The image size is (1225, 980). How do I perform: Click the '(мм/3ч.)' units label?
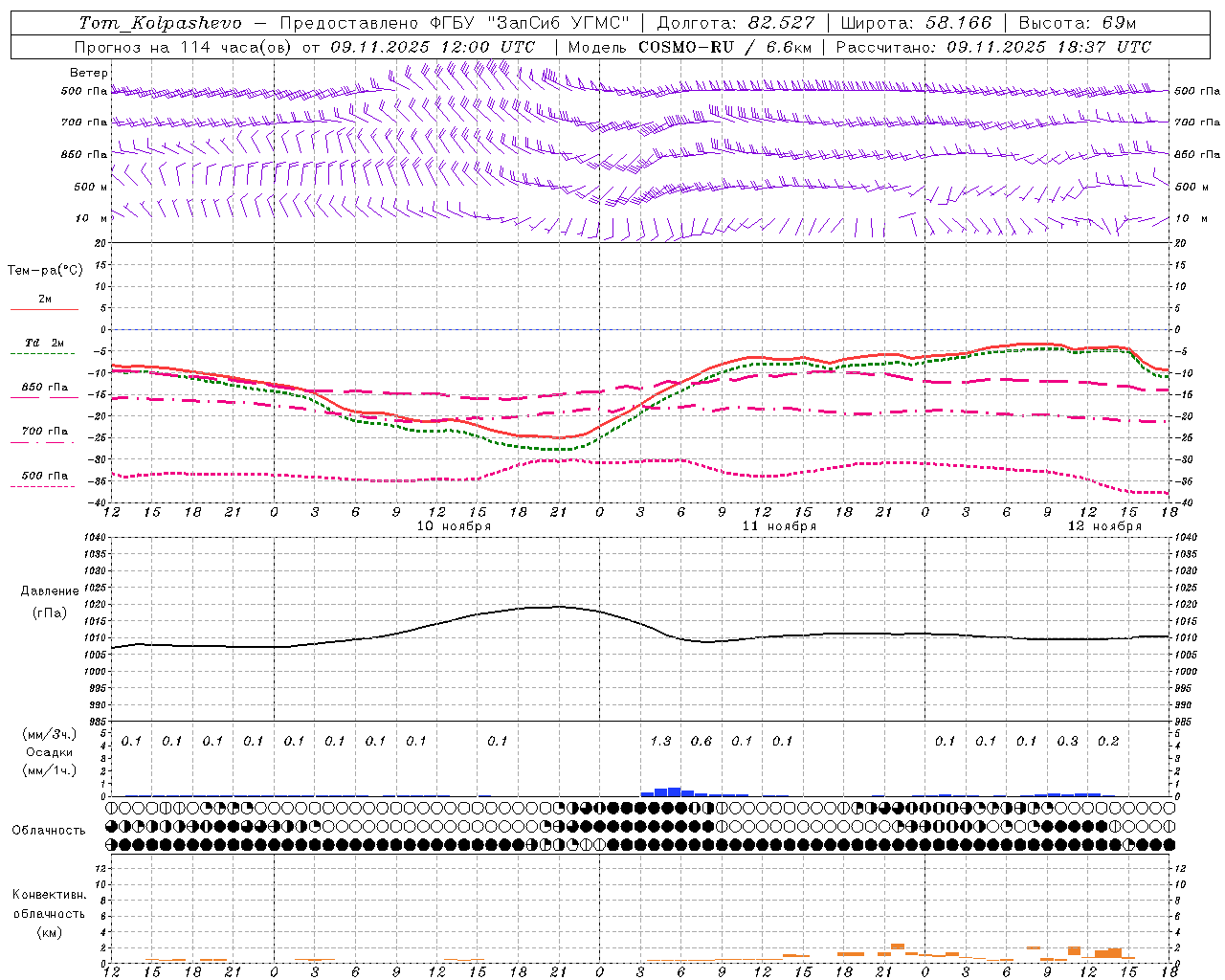pyautogui.click(x=50, y=734)
